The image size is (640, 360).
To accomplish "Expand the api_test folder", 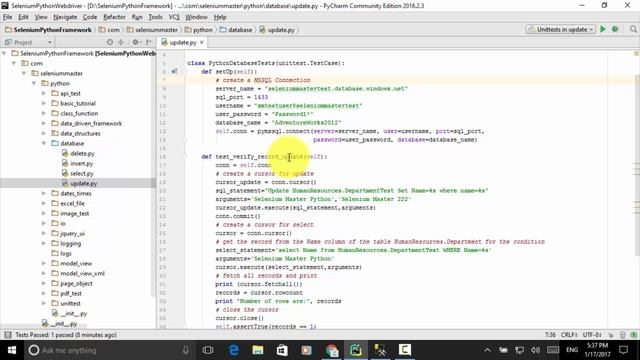I will point(44,93).
